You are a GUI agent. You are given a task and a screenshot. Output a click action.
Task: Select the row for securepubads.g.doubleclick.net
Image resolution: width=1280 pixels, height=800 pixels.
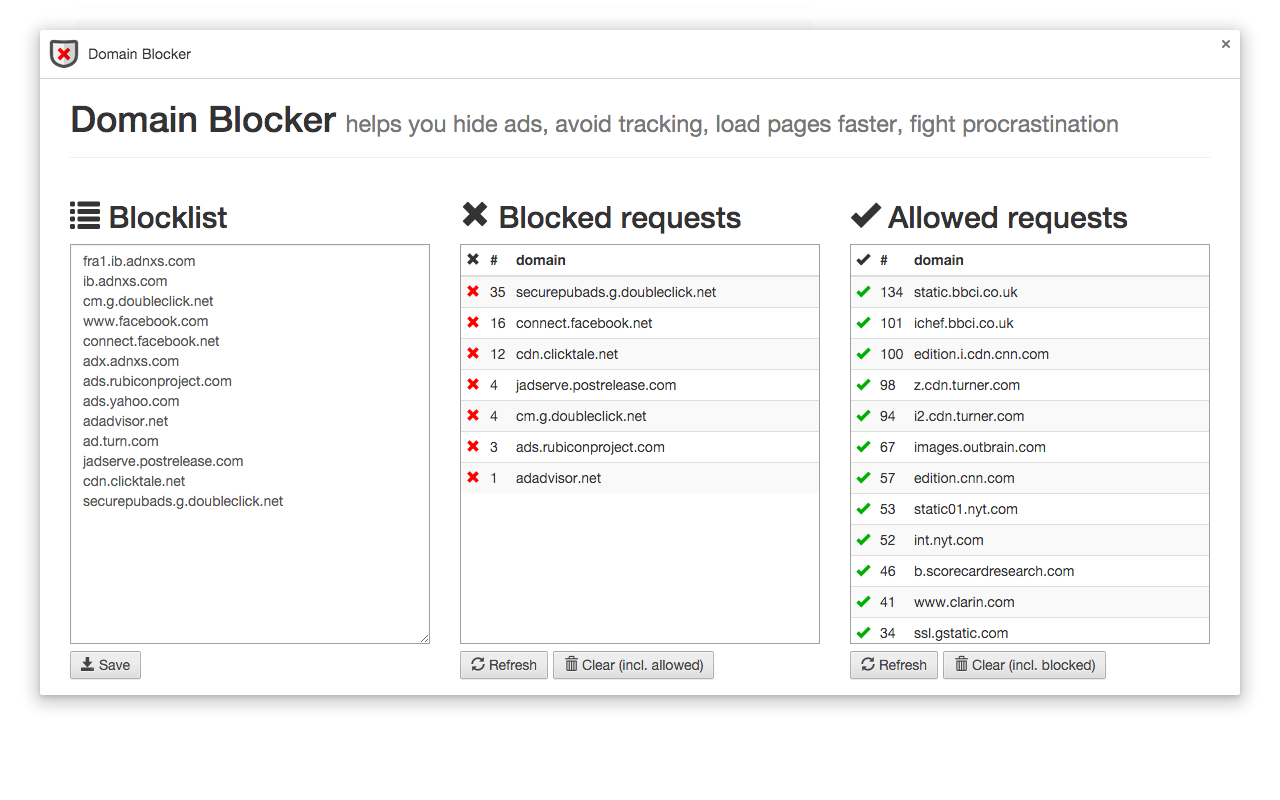(615, 291)
